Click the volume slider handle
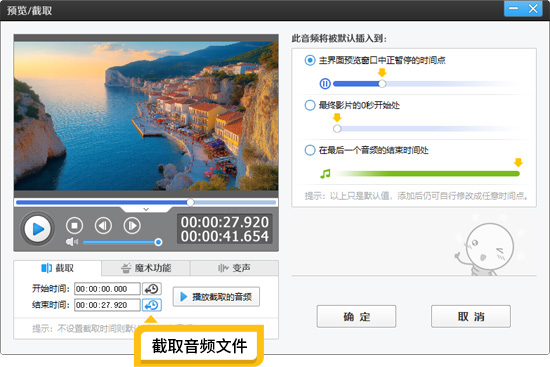This screenshot has width=550, height=367. tap(158, 242)
